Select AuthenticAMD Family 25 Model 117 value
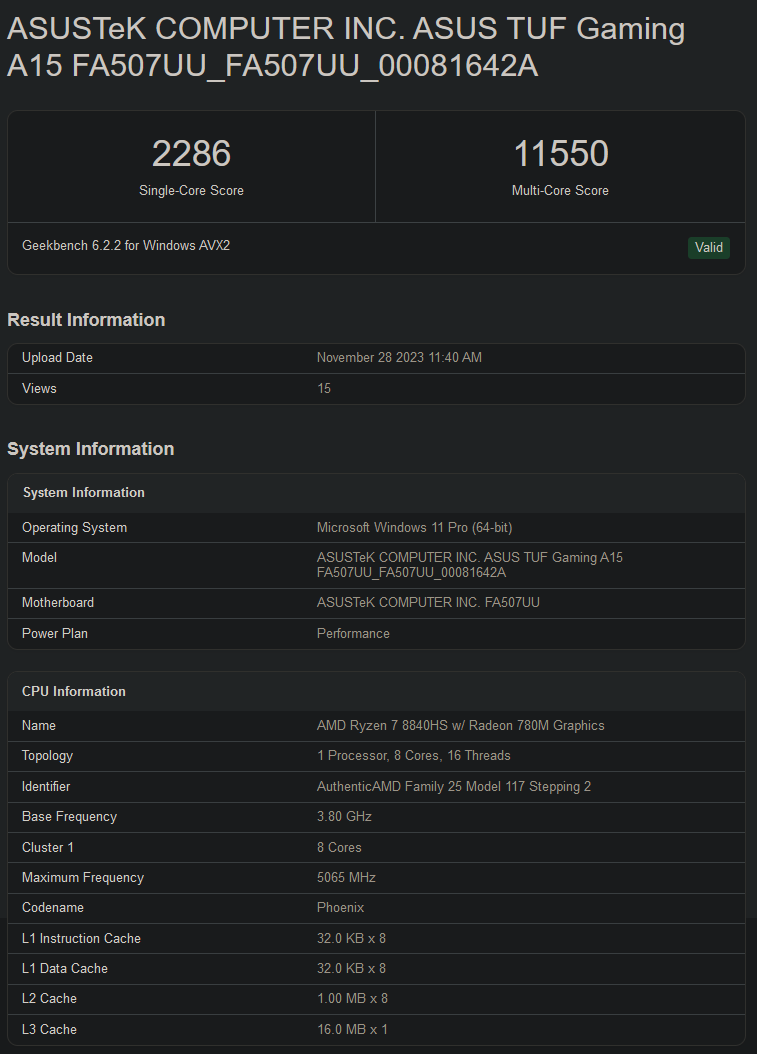The image size is (757, 1054). pyautogui.click(x=454, y=786)
